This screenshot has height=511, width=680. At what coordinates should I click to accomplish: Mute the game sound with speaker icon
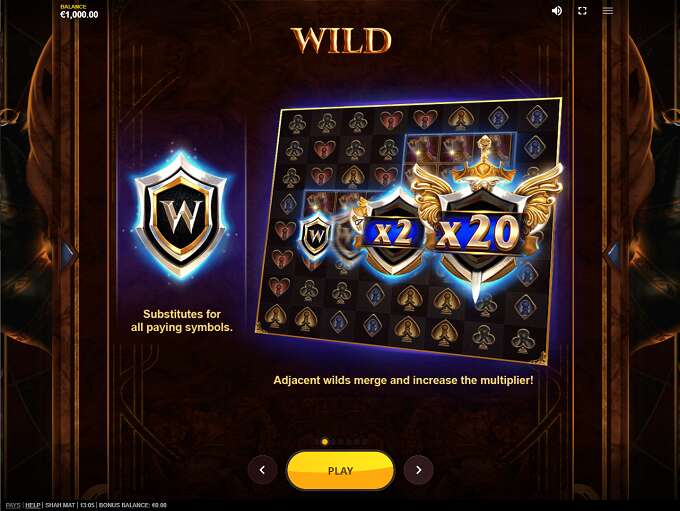pos(556,11)
